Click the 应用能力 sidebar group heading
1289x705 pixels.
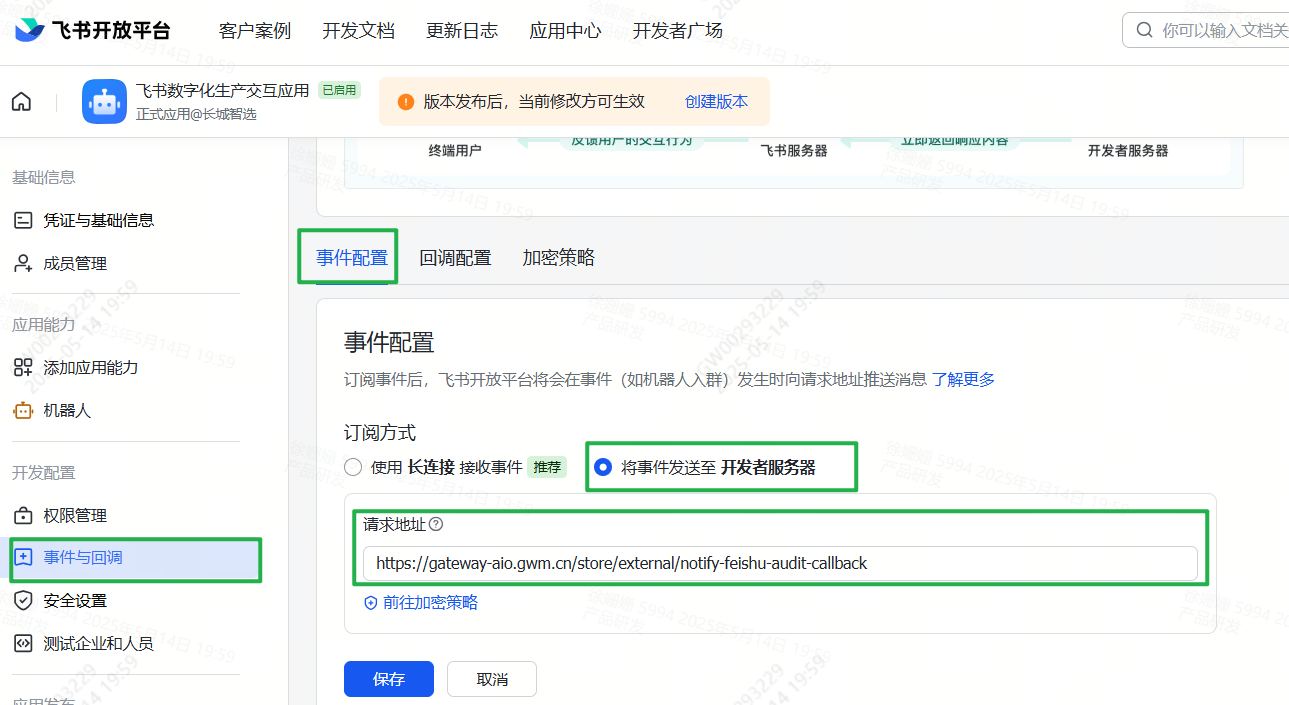(44, 324)
